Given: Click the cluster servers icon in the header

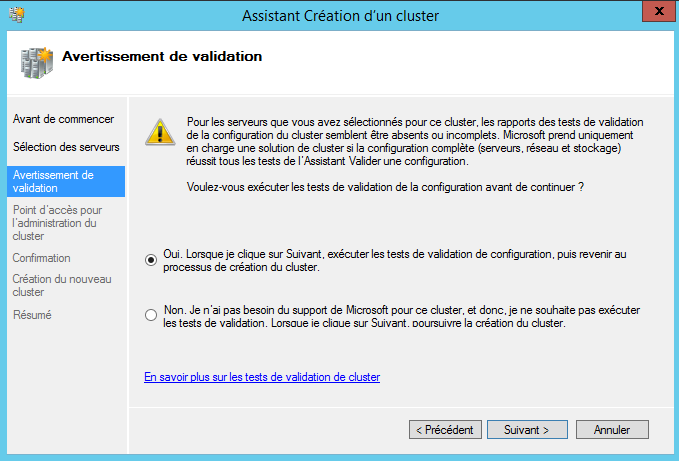Looking at the screenshot, I should pyautogui.click(x=37, y=60).
